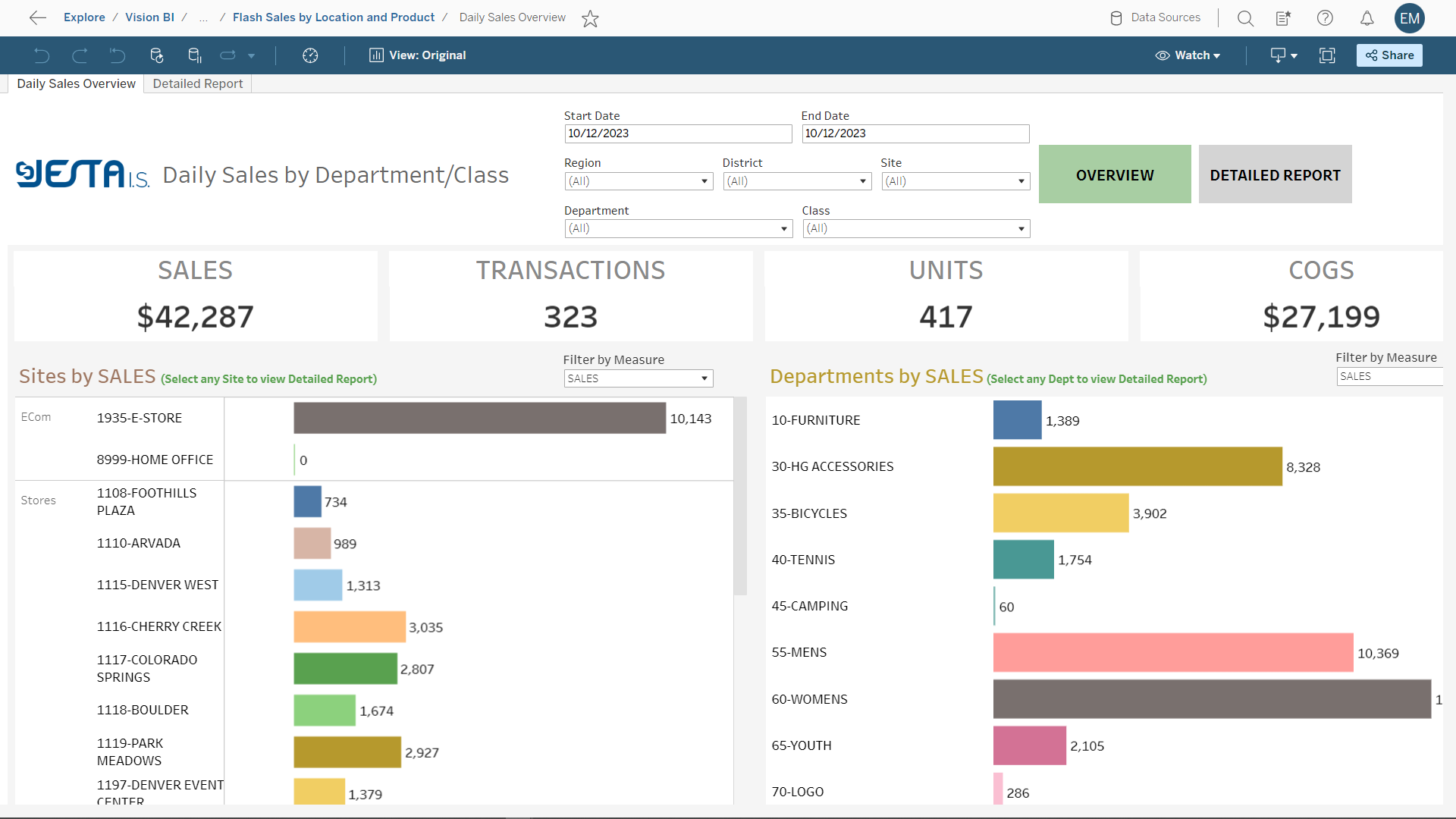This screenshot has width=1456, height=819.
Task: Click the Explore breadcrumb link
Action: pos(84,17)
